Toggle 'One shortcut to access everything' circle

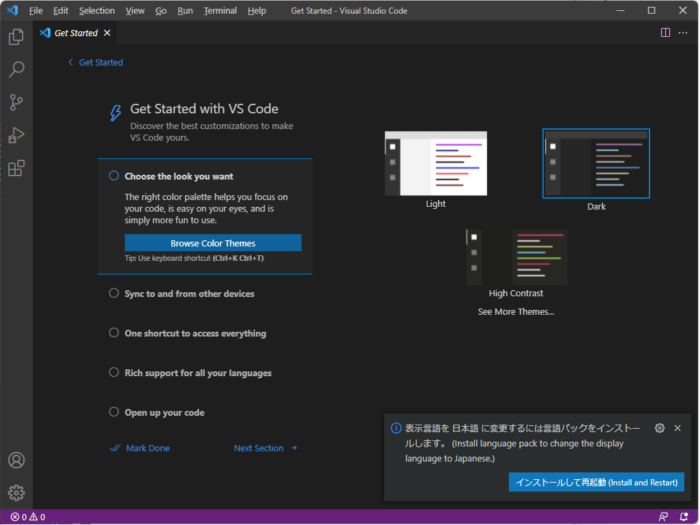pyautogui.click(x=114, y=333)
